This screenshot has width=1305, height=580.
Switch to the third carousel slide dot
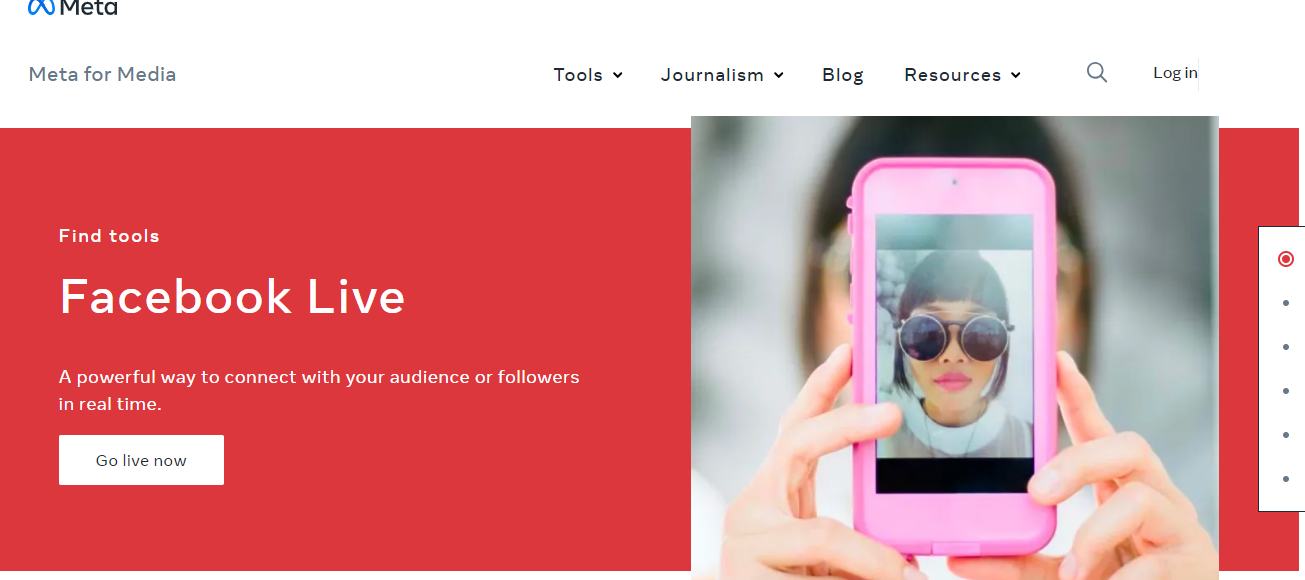tap(1286, 347)
